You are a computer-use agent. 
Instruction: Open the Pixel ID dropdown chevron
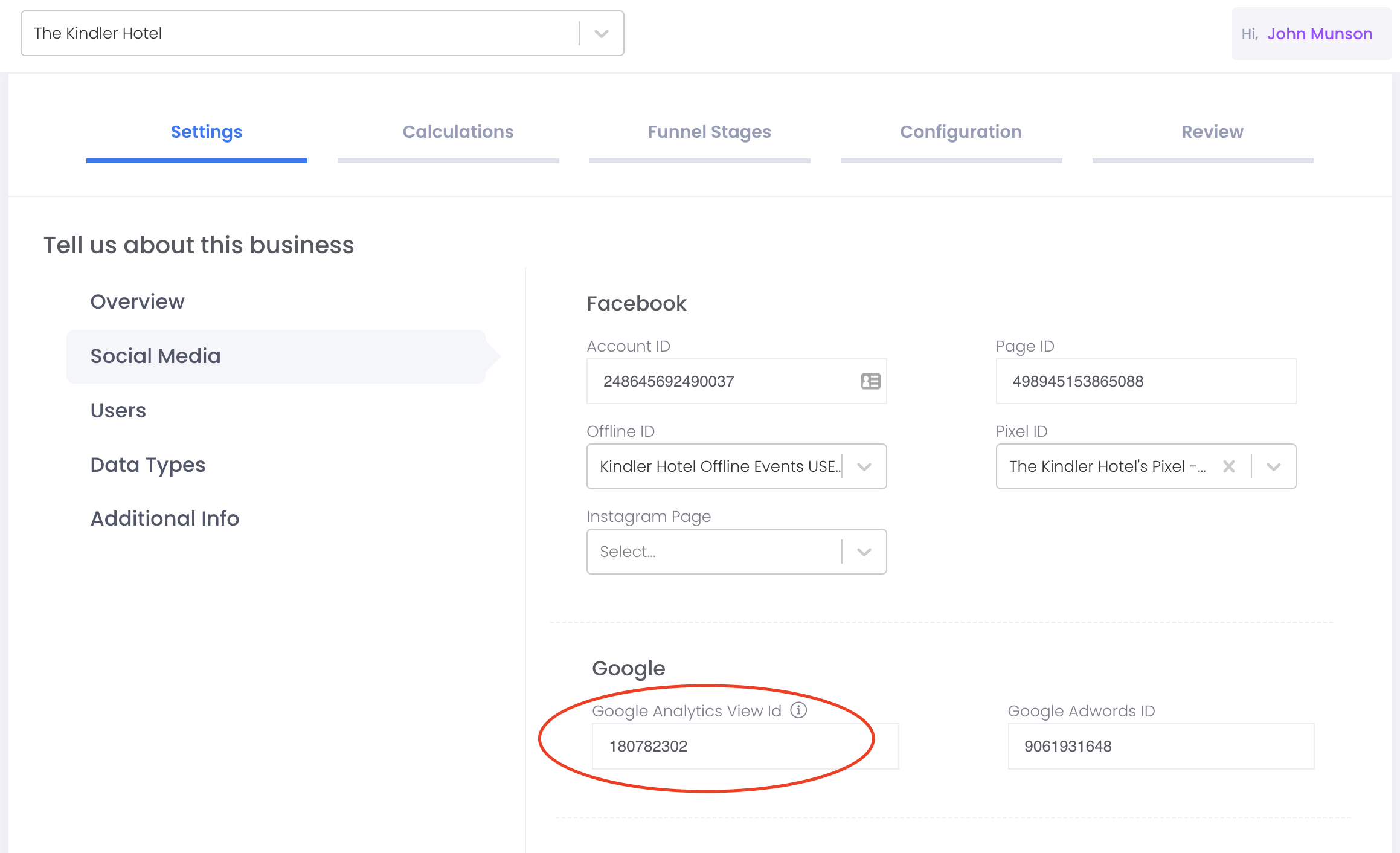click(x=1274, y=466)
